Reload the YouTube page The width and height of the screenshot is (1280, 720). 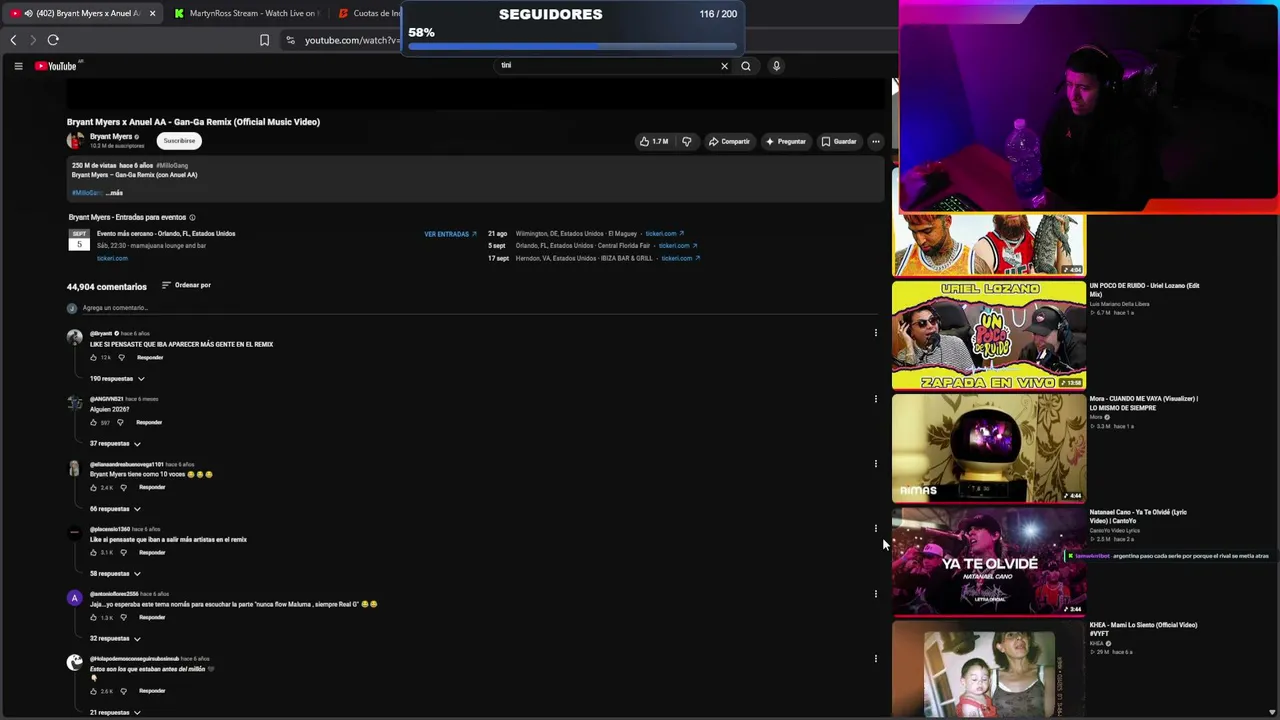(53, 40)
